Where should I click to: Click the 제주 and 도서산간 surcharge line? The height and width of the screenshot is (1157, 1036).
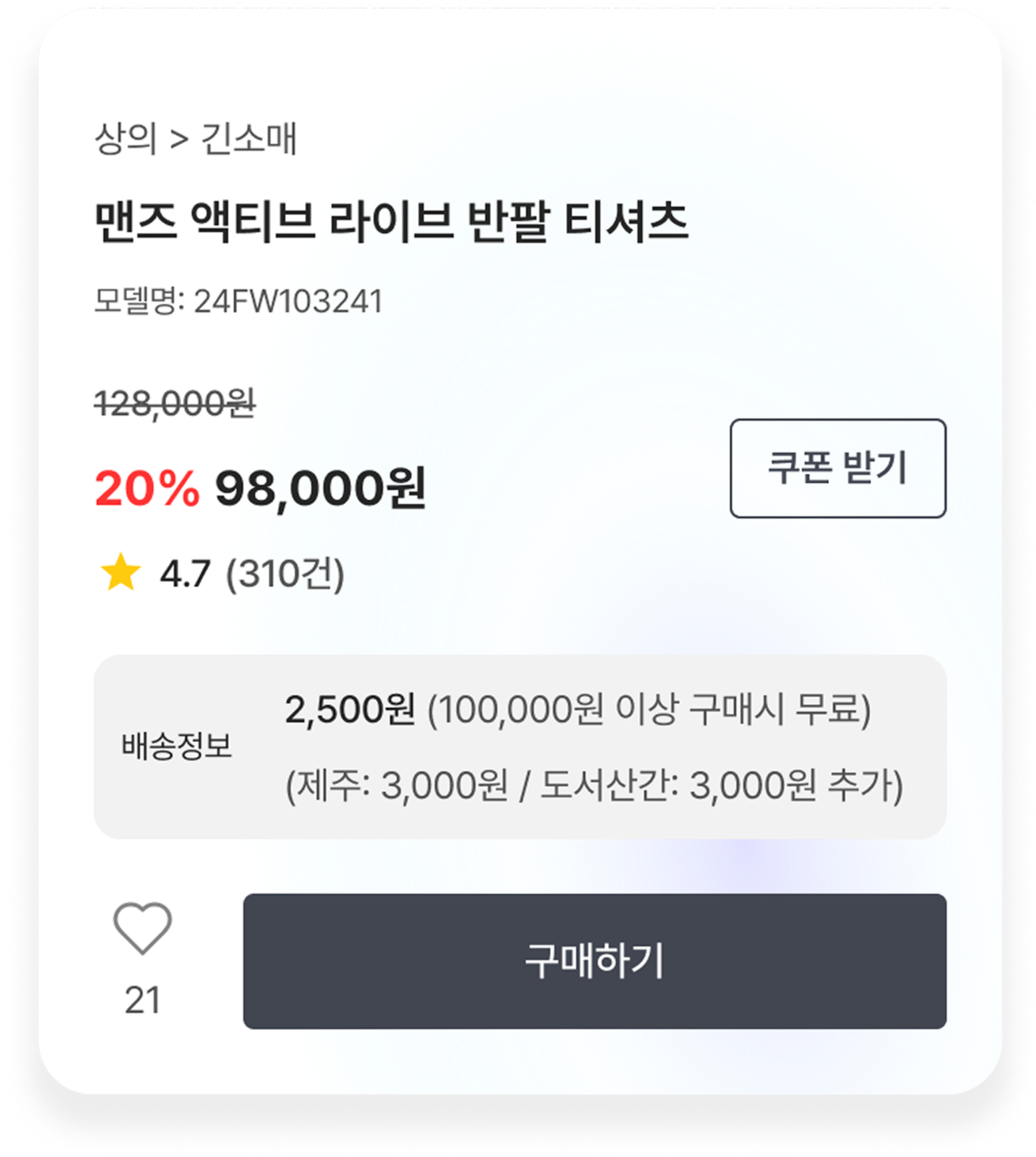tap(594, 785)
